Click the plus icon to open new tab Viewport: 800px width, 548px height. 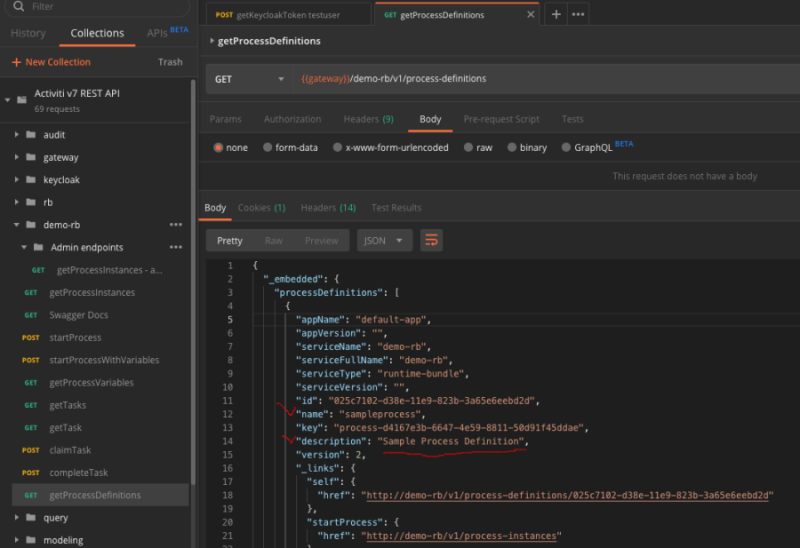coord(557,15)
